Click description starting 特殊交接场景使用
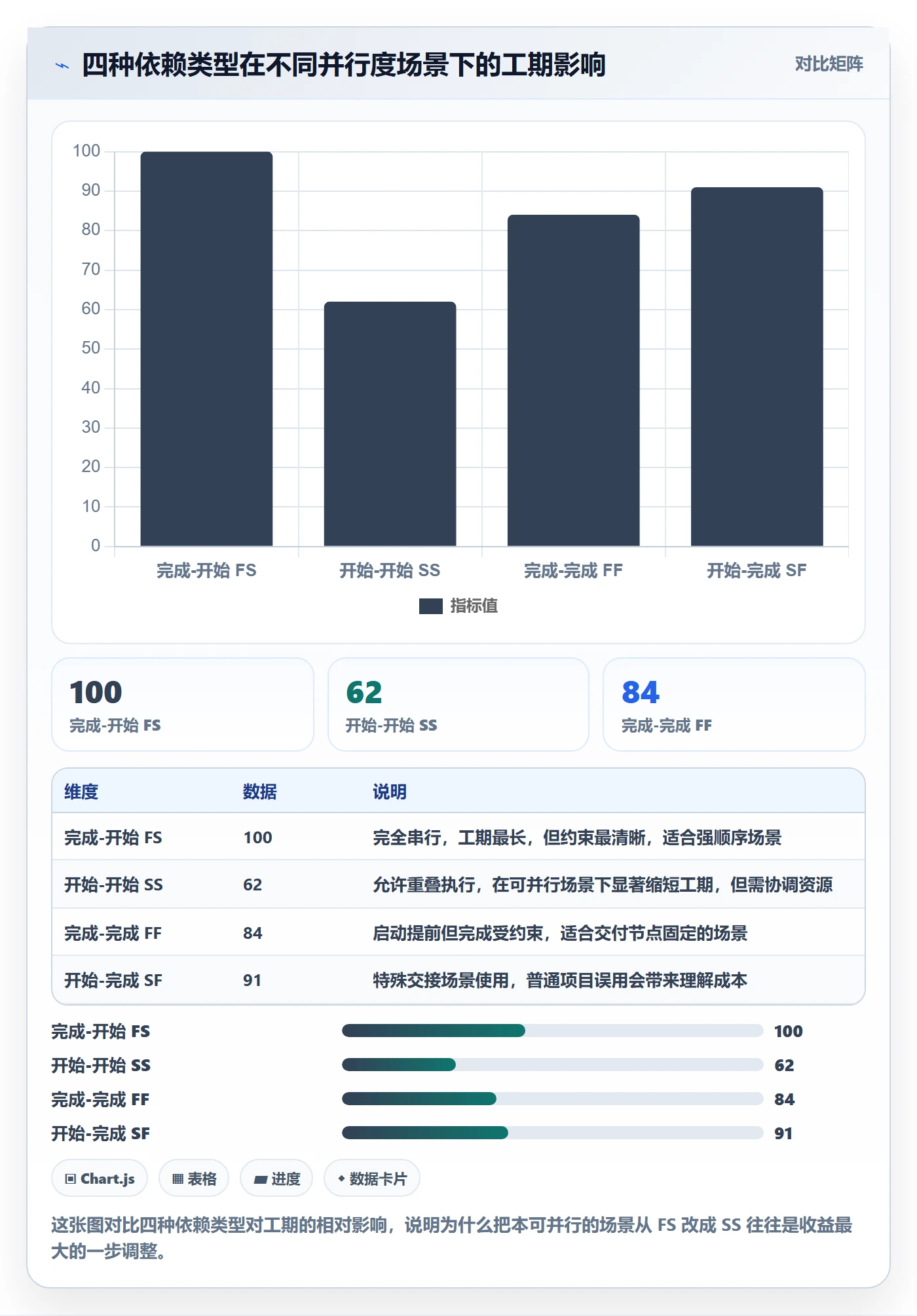 560,981
